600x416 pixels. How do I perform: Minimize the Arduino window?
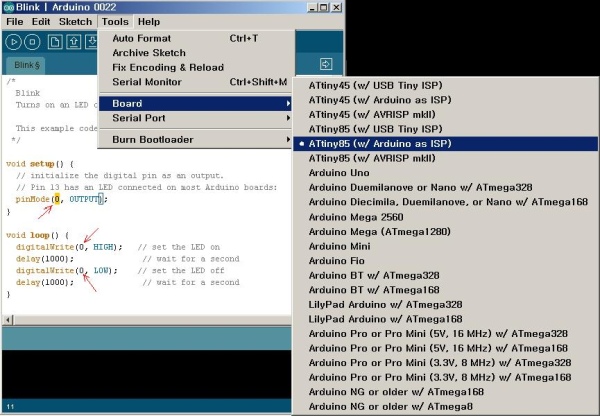[x=313, y=7]
